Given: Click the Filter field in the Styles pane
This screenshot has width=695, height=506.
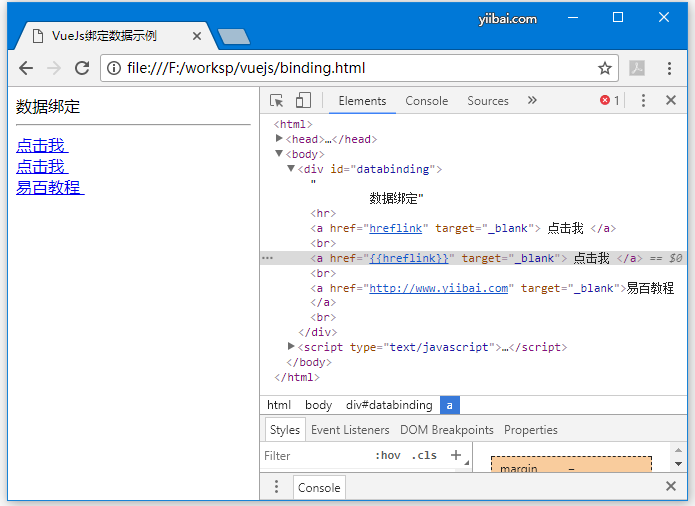Looking at the screenshot, I should pos(310,455).
